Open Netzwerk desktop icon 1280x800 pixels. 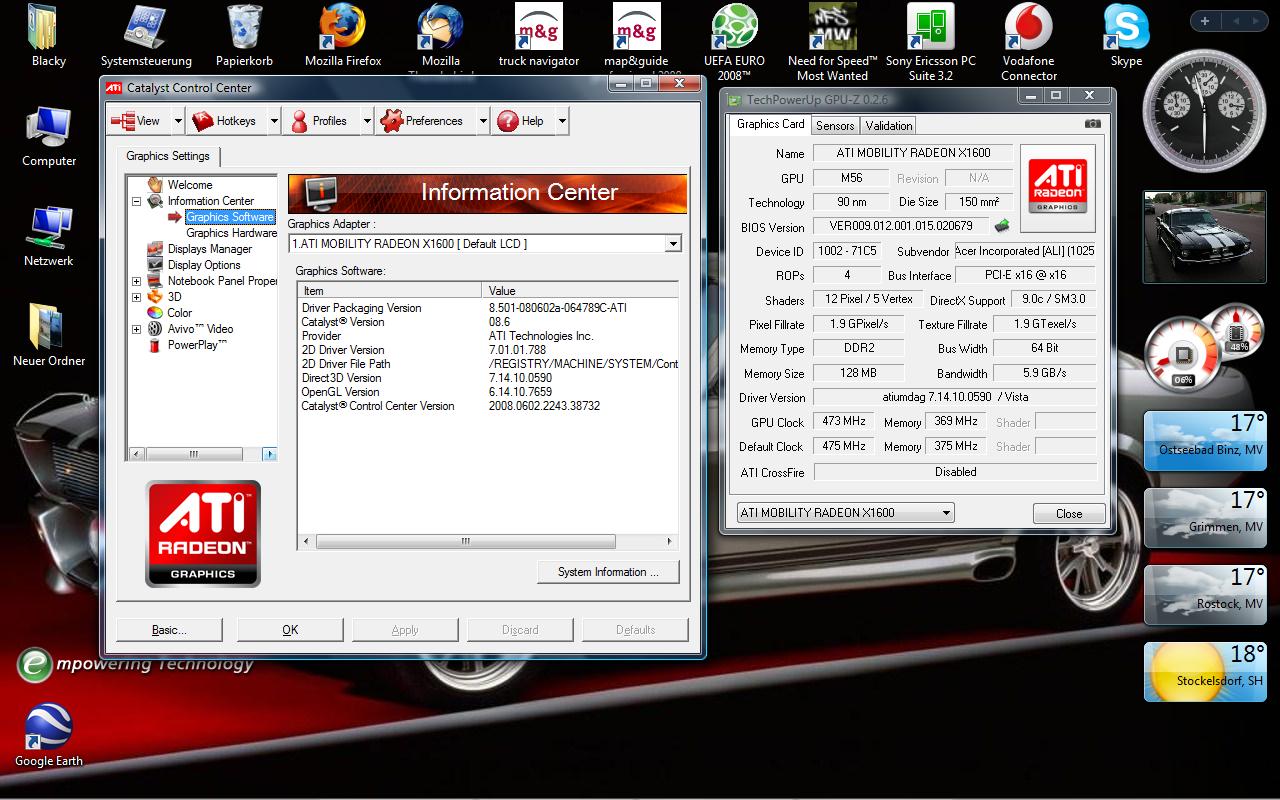tap(49, 236)
